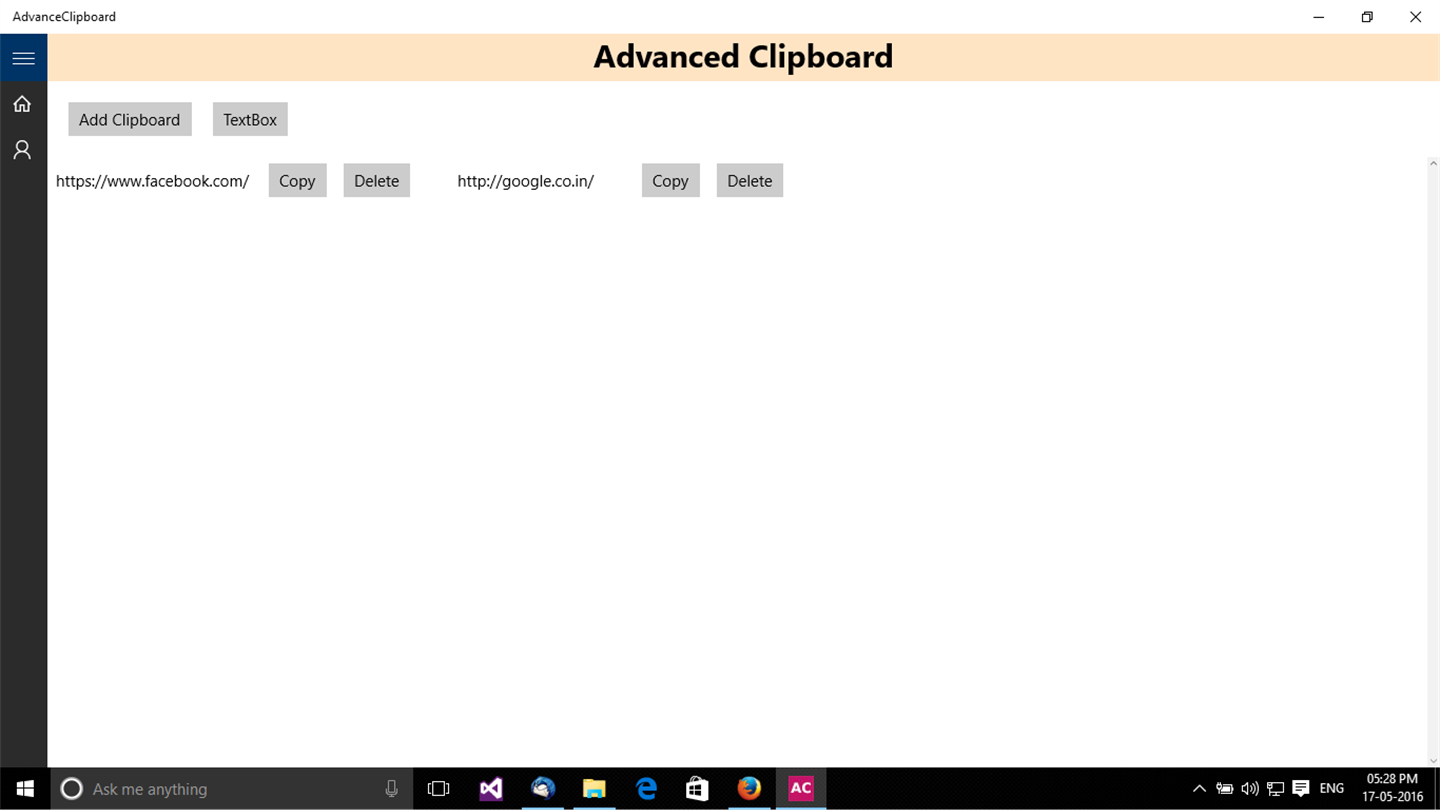Image resolution: width=1440 pixels, height=810 pixels.
Task: Click the TextBox button
Action: [250, 119]
